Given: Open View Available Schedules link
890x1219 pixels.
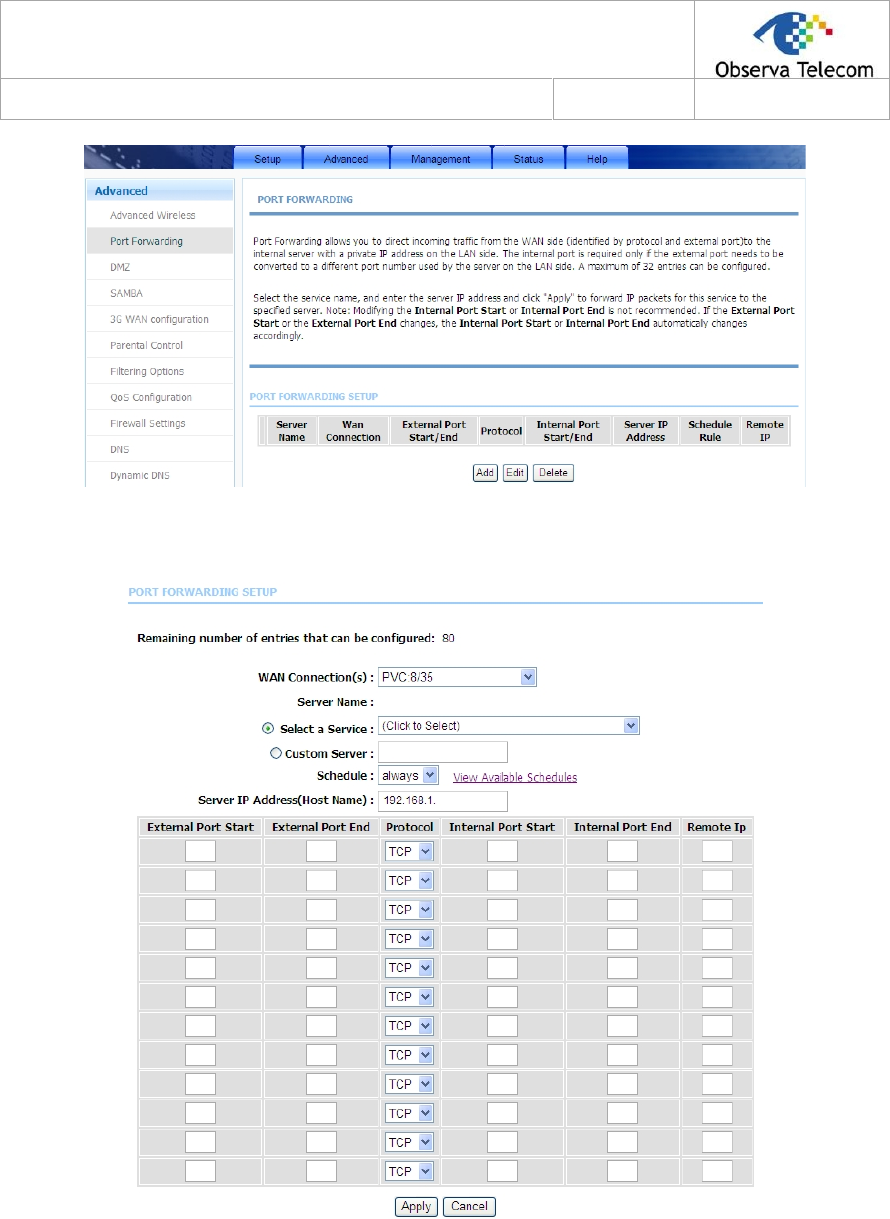Looking at the screenshot, I should click(515, 777).
